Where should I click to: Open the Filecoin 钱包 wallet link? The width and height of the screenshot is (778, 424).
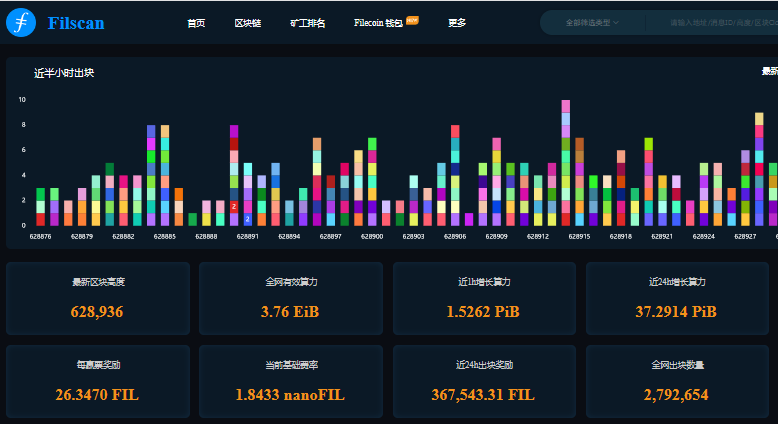pyautogui.click(x=378, y=23)
